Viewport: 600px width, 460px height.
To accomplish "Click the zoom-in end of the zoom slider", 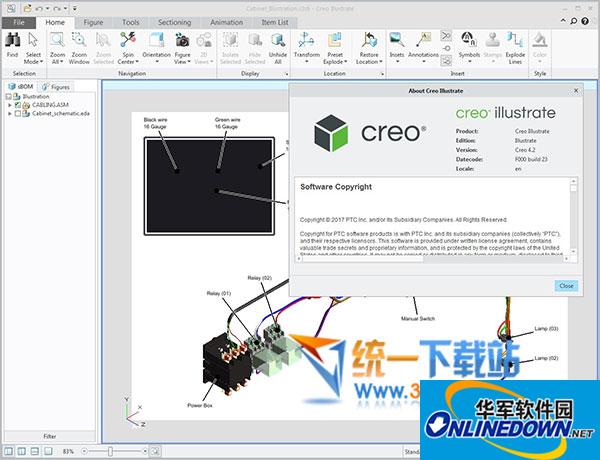I will (x=145, y=452).
